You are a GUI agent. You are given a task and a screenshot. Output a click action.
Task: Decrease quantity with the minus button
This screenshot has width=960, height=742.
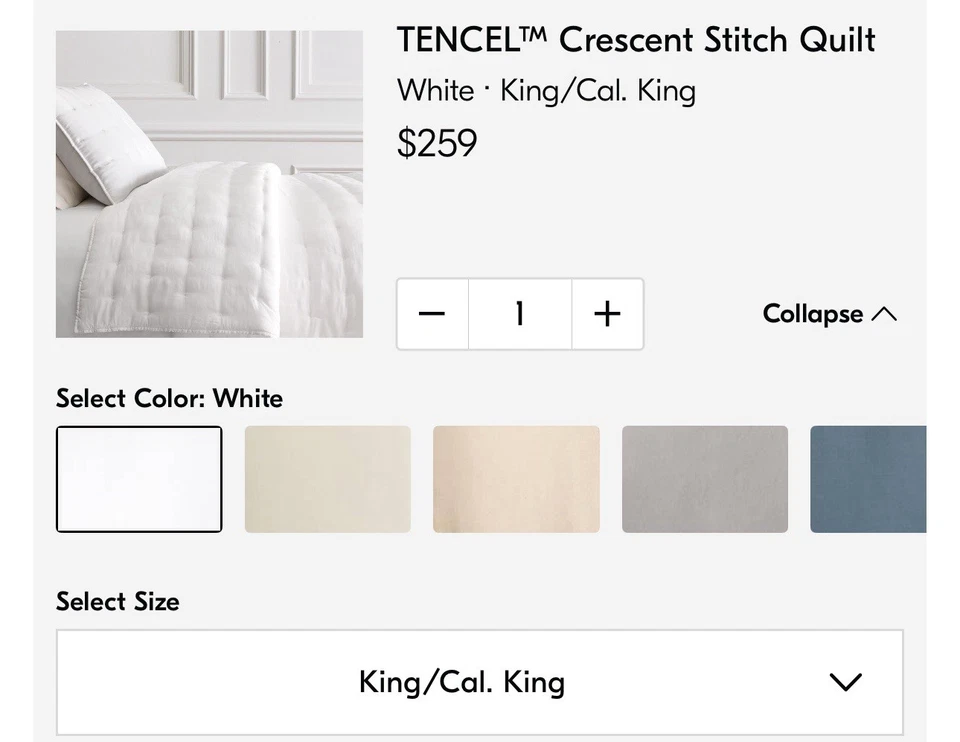[x=432, y=314]
